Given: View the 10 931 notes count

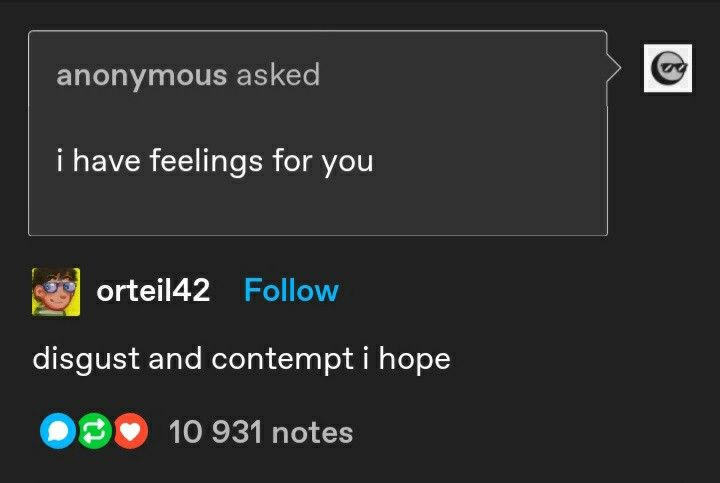Looking at the screenshot, I should 261,432.
